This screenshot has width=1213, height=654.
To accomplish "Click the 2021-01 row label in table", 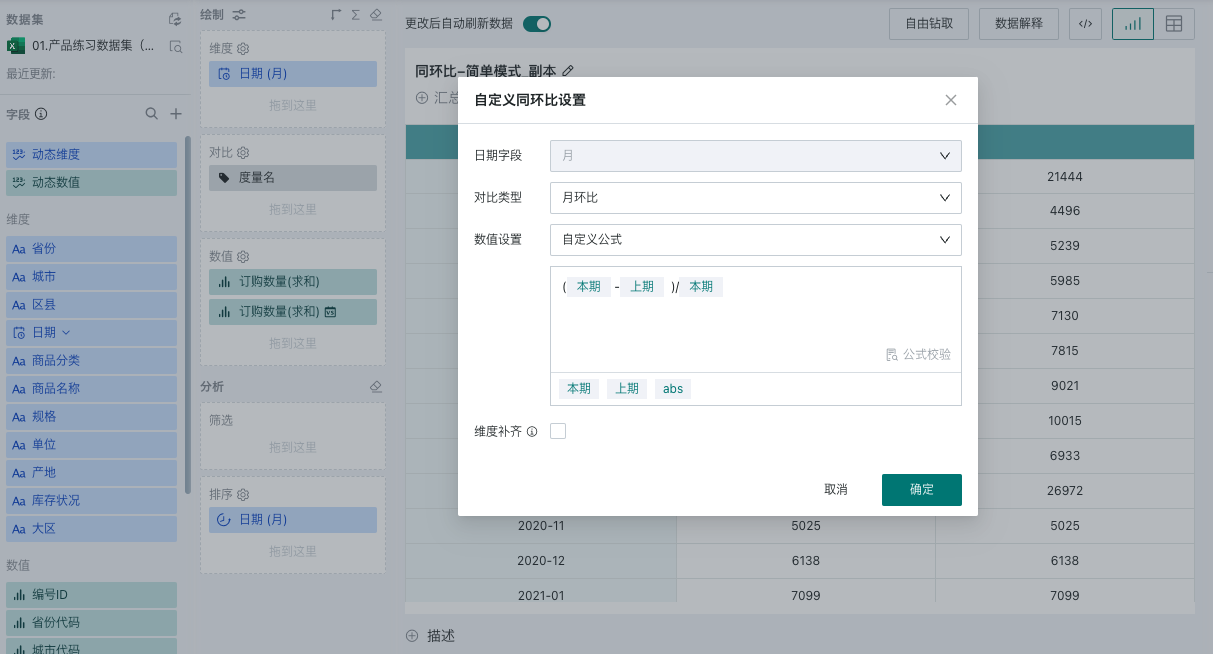I will [x=541, y=596].
